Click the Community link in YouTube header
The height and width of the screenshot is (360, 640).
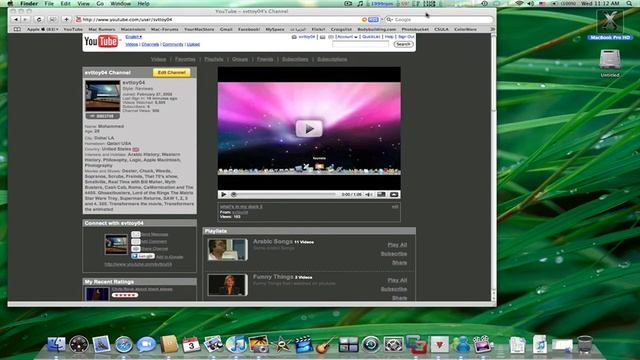point(173,44)
